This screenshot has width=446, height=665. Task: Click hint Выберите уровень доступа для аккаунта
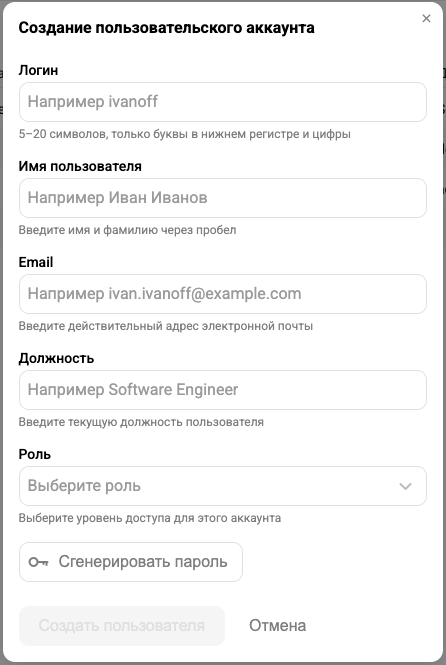point(150,518)
